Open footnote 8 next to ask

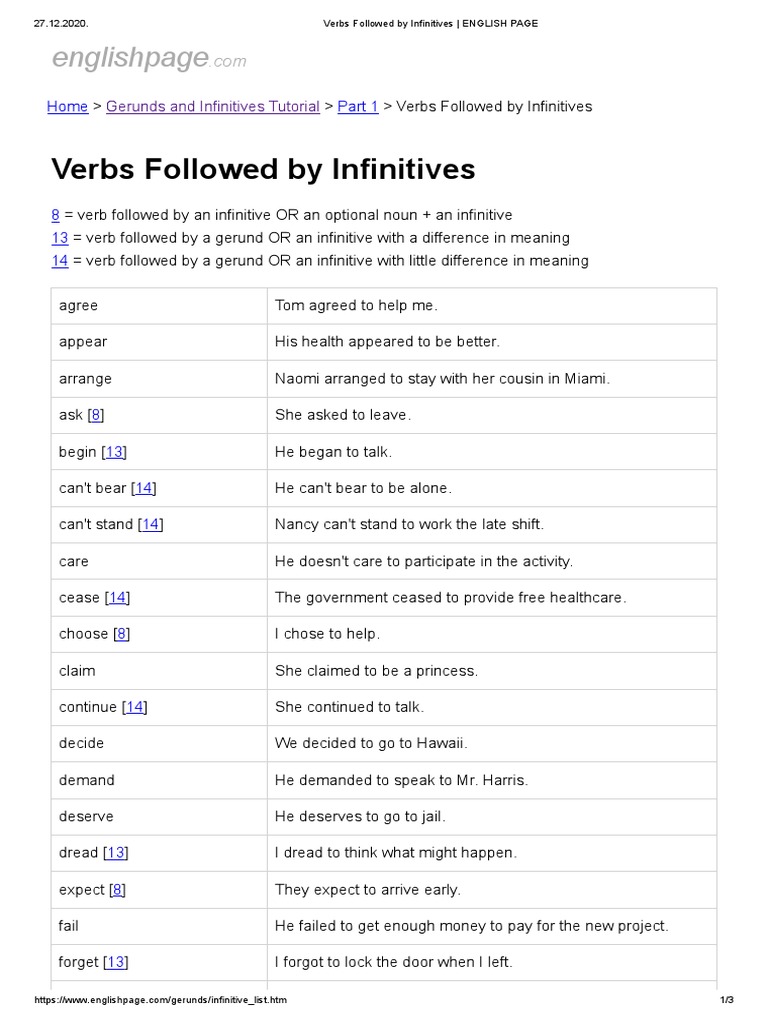click(96, 415)
